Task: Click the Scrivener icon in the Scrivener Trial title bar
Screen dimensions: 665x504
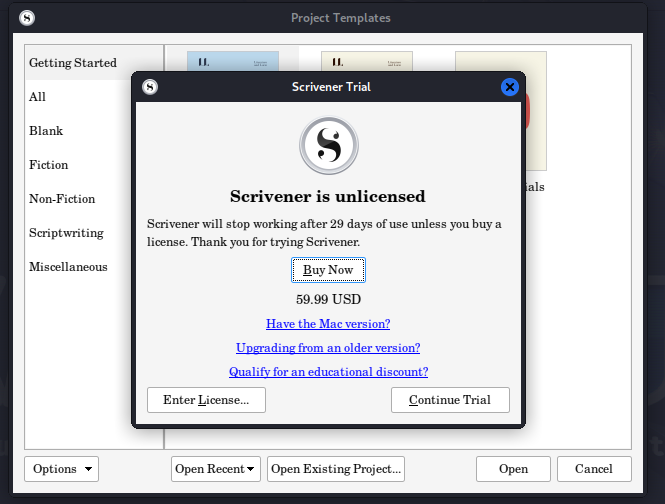Action: [150, 87]
